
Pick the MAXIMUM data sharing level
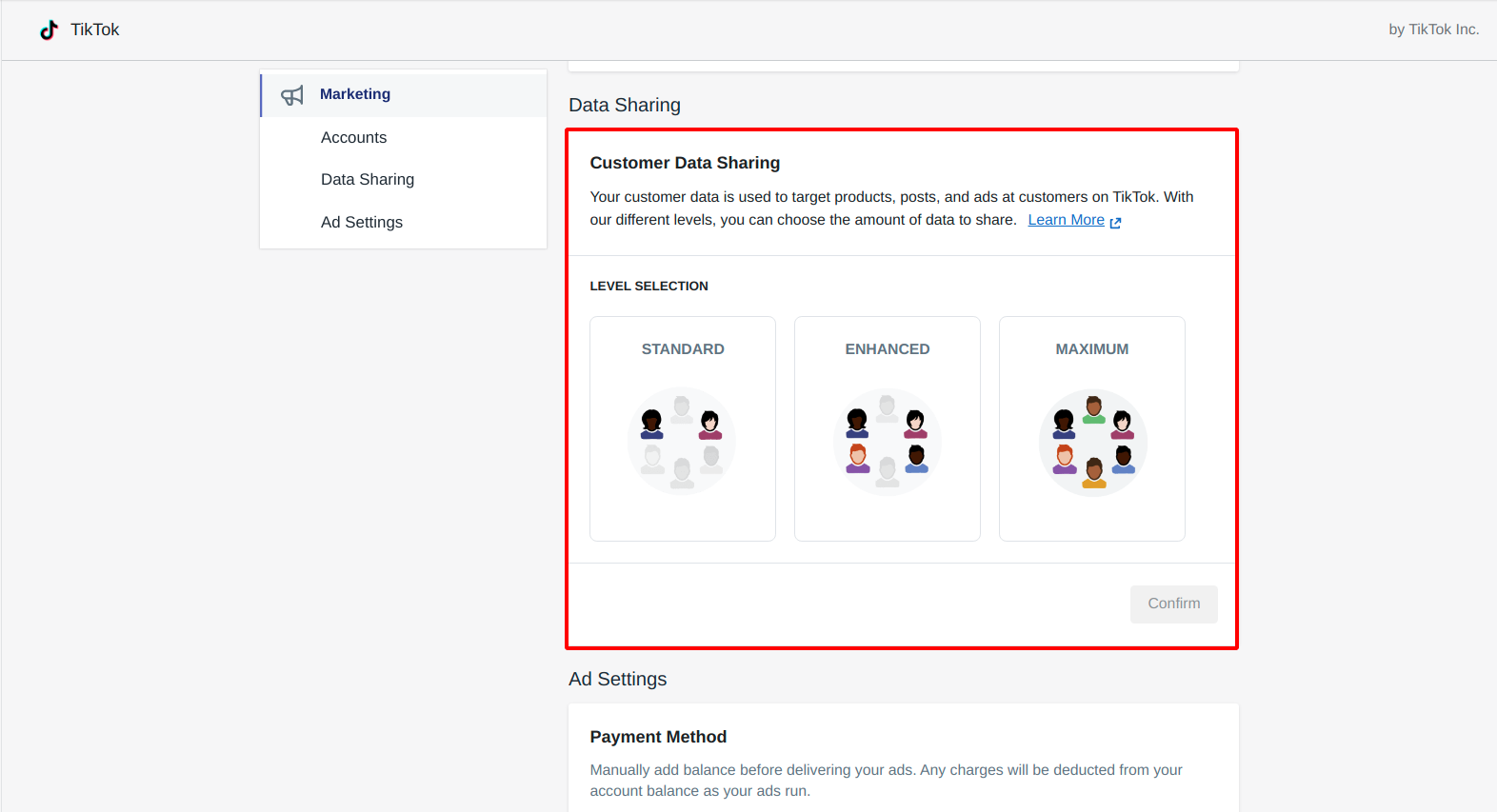1092,349
